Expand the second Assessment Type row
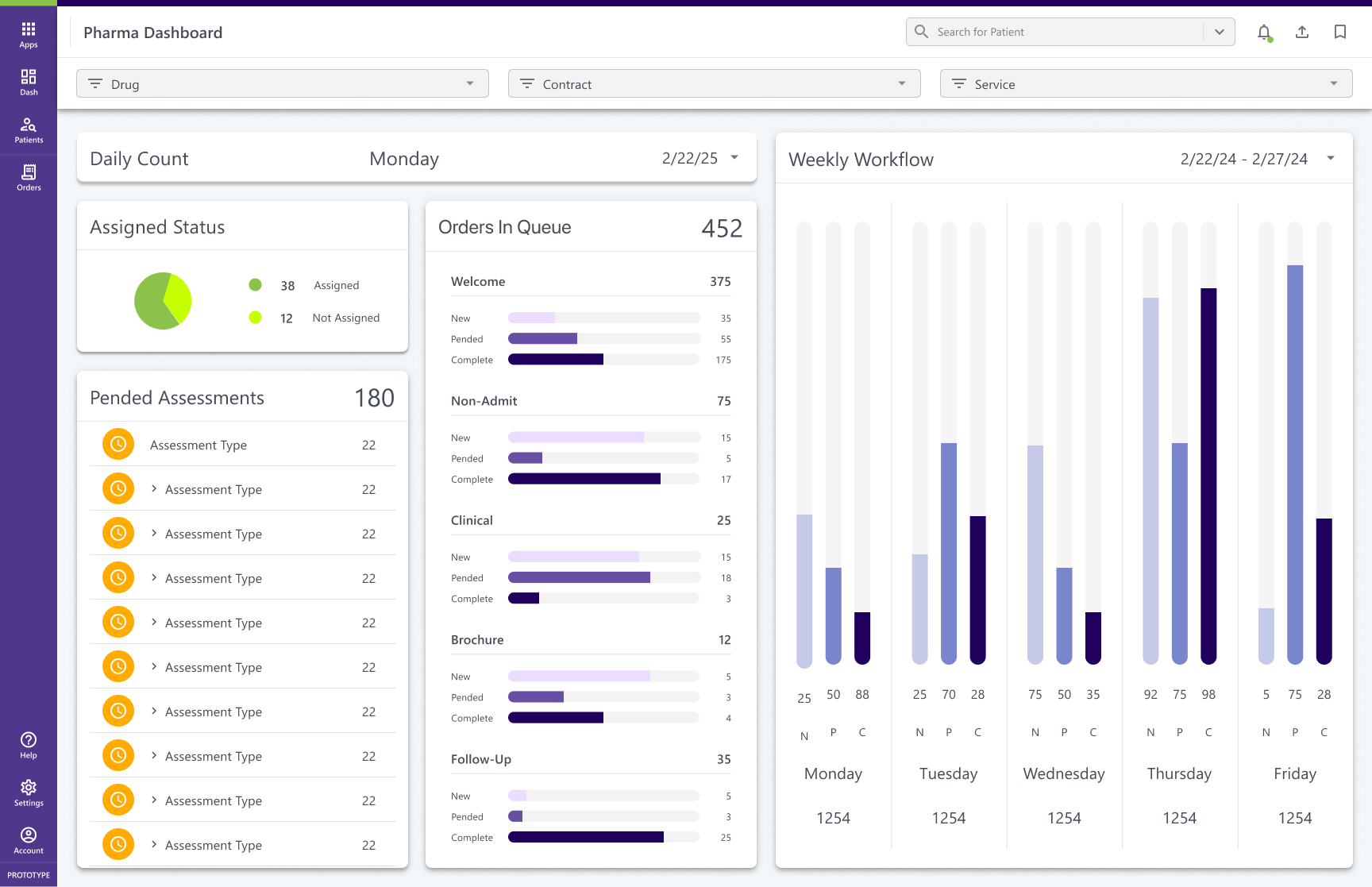The width and height of the screenshot is (1372, 887). pos(154,489)
